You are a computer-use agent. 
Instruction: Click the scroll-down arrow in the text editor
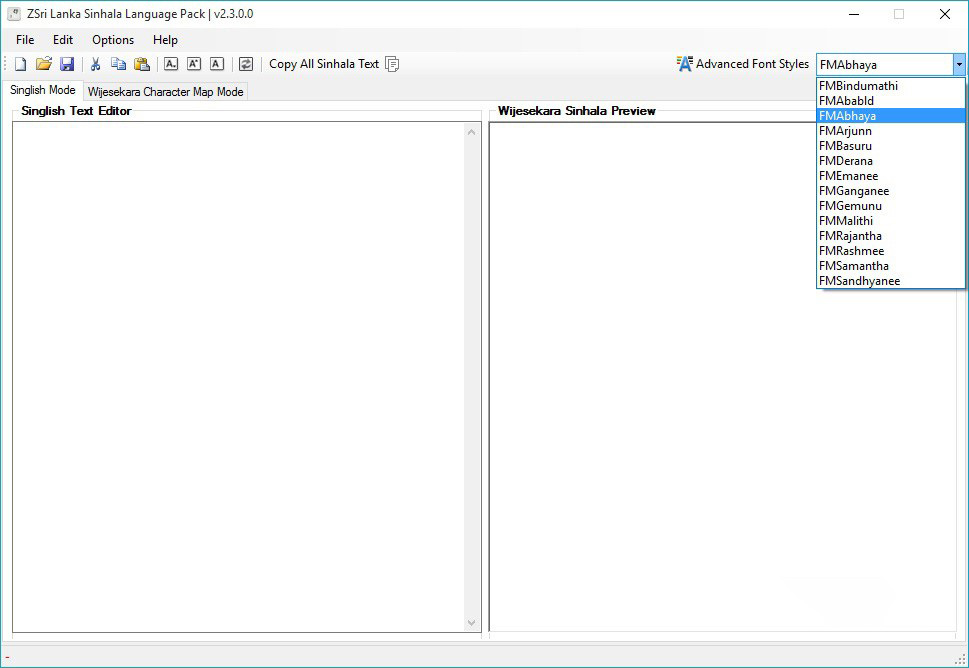click(x=470, y=622)
